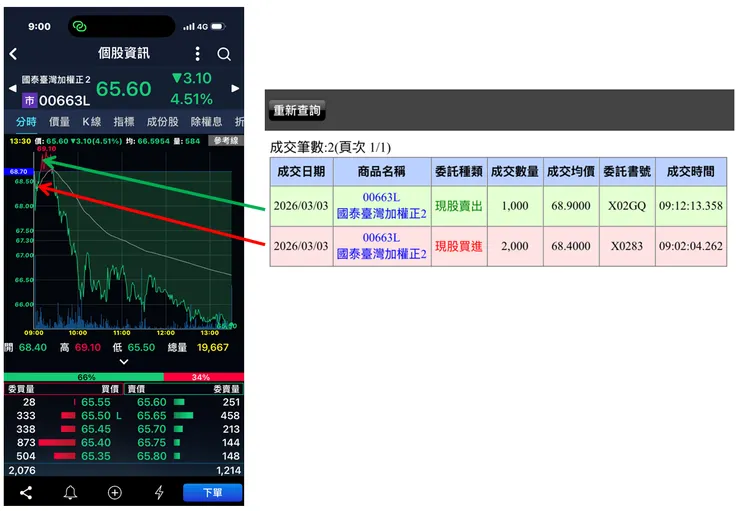Tap the large current price 65.60
The image size is (740, 511).
pos(124,89)
